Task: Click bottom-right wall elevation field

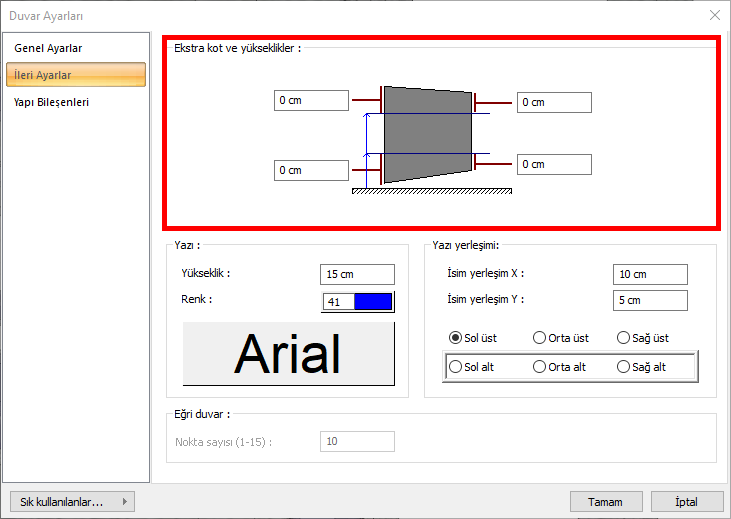Action: pos(554,164)
